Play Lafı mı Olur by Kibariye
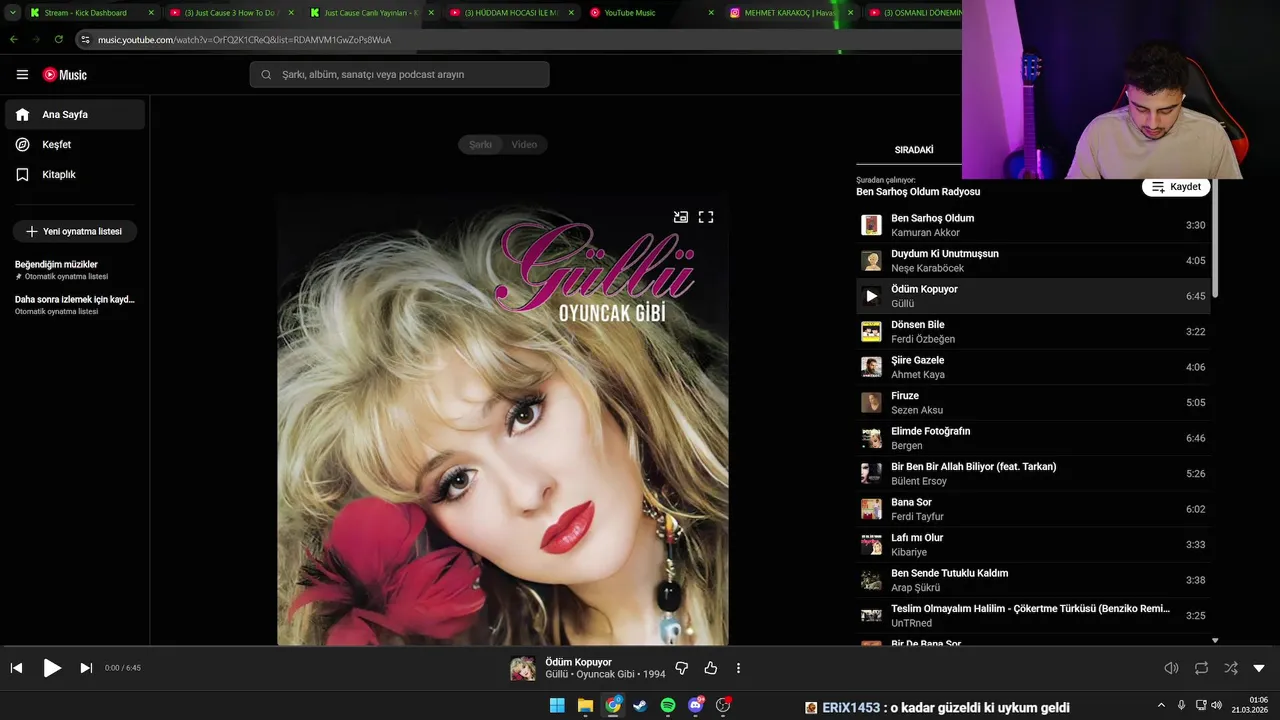 click(1033, 545)
